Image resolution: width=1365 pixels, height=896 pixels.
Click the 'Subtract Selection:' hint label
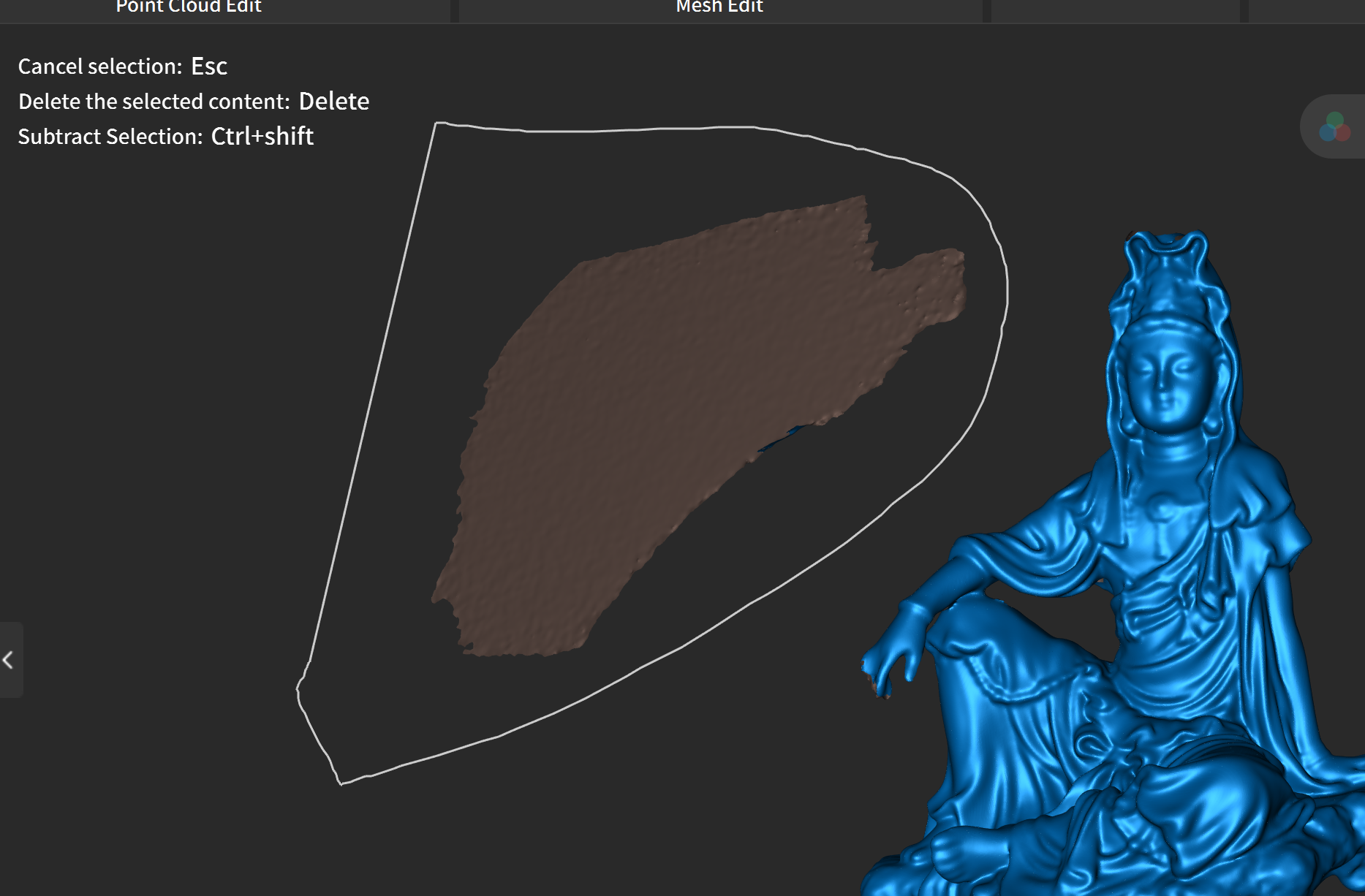[110, 137]
